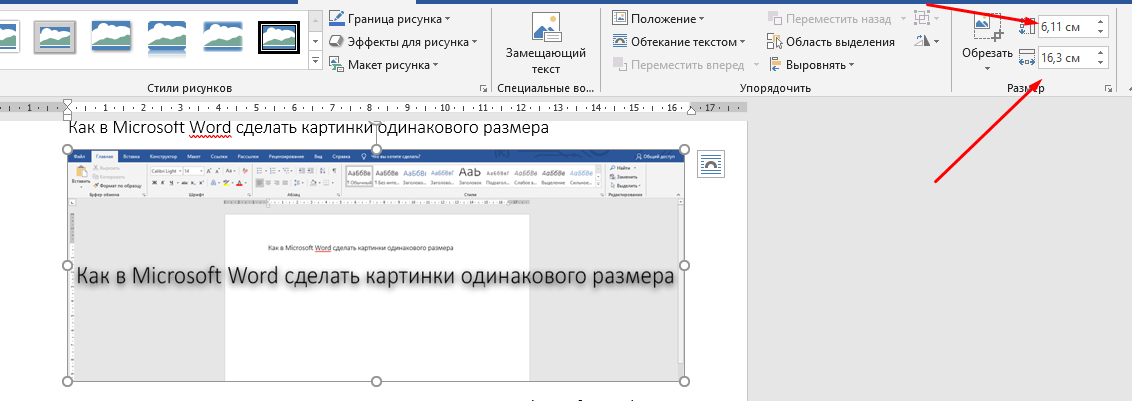This screenshot has height=401, width=1132.
Task: Expand the picture styles gallery More arrow
Action: 316,60
